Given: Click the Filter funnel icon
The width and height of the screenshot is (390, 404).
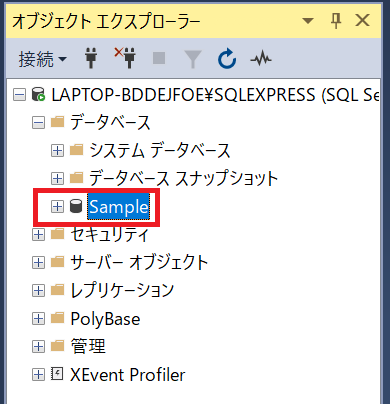Looking at the screenshot, I should (x=193, y=59).
